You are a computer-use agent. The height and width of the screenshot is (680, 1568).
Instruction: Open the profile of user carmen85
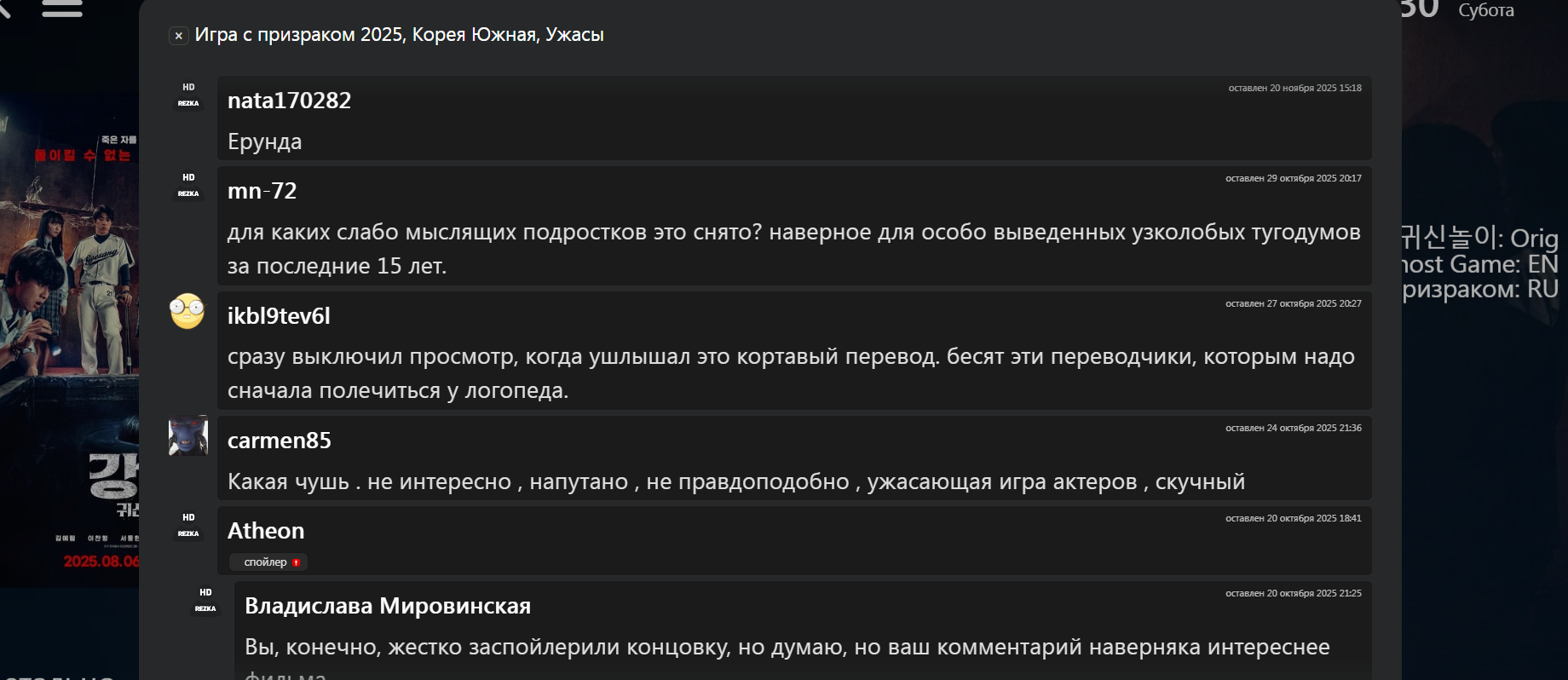(x=280, y=441)
